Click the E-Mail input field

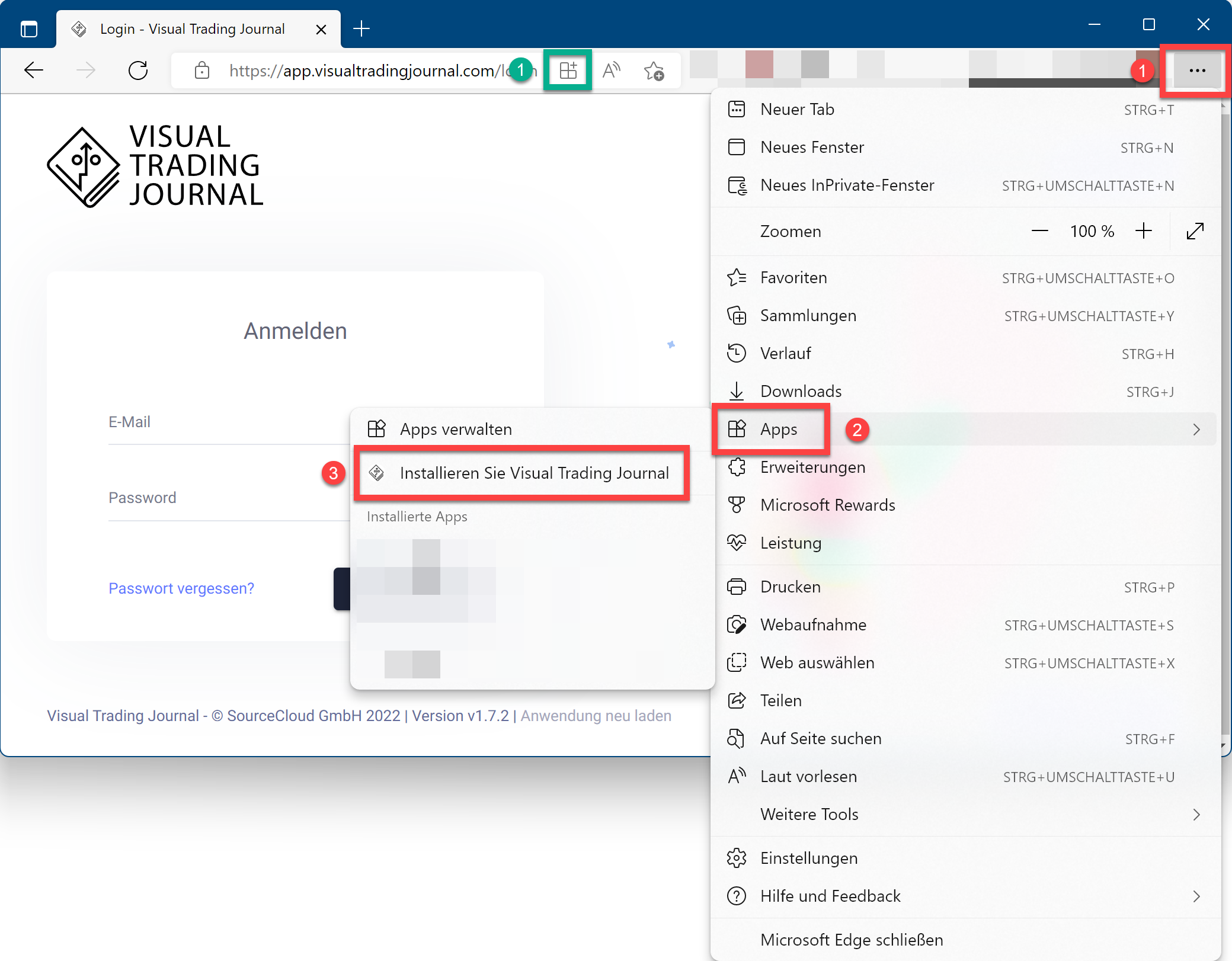tap(229, 422)
